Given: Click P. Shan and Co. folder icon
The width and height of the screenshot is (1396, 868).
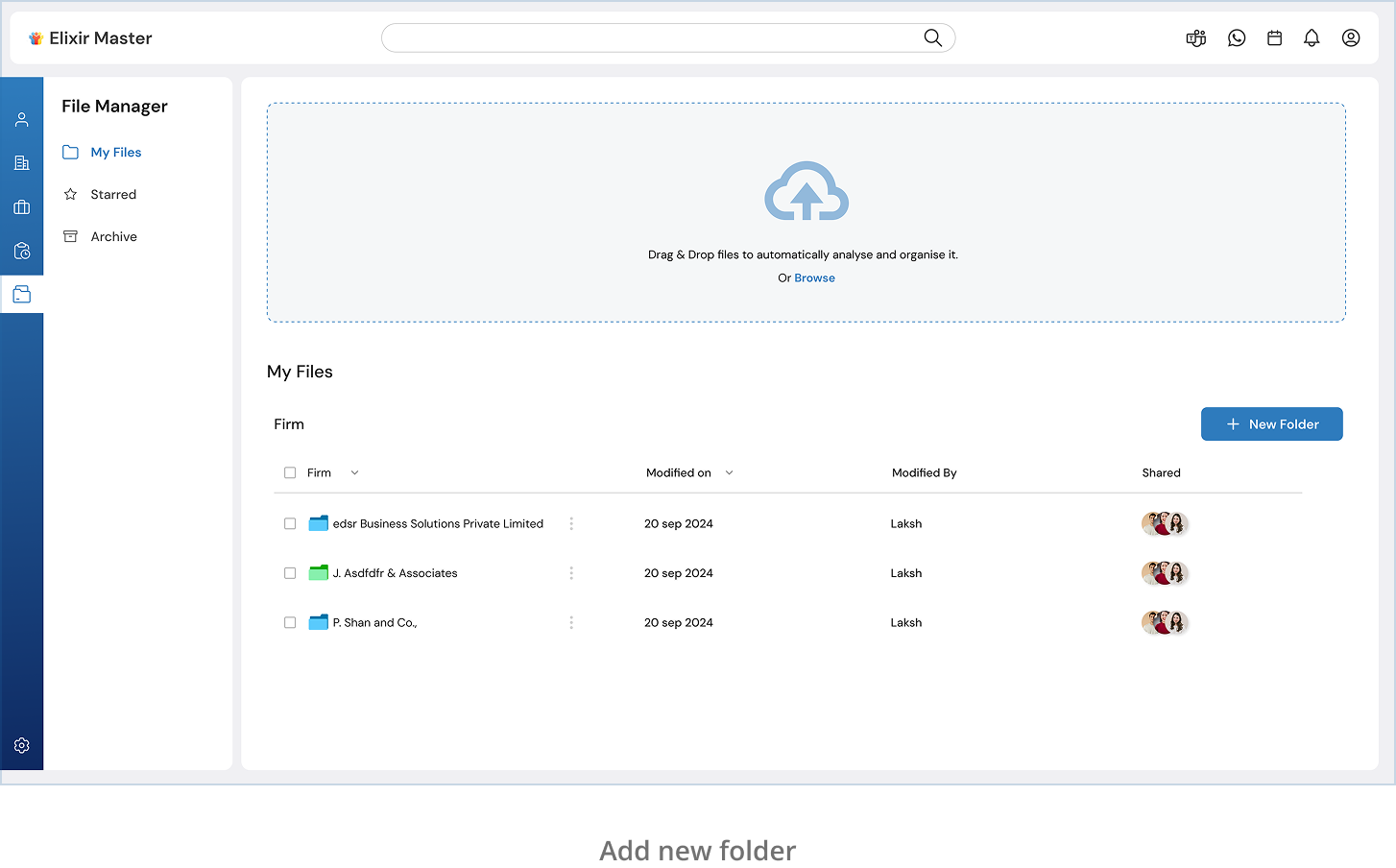Looking at the screenshot, I should [x=319, y=622].
